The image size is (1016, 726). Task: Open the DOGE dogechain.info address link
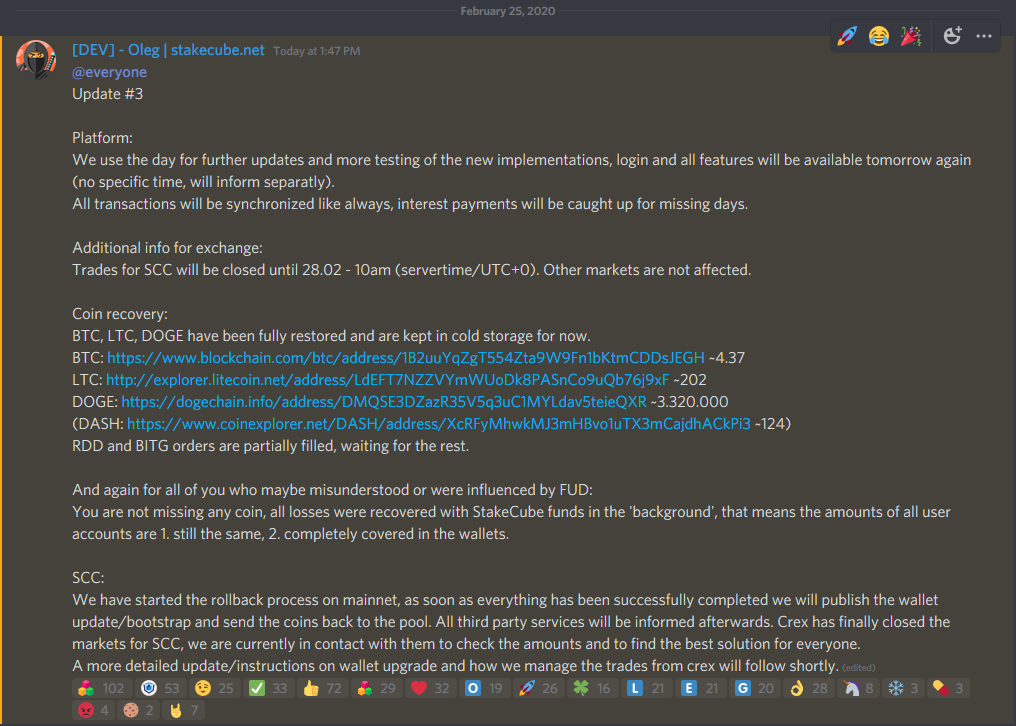click(x=384, y=402)
